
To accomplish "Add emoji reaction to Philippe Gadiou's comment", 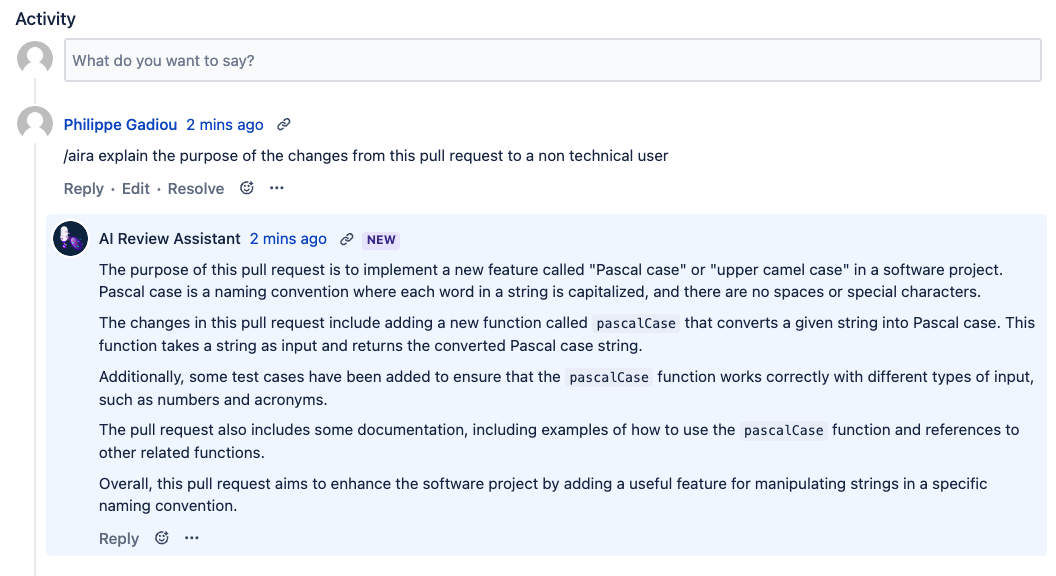I will pyautogui.click(x=247, y=188).
